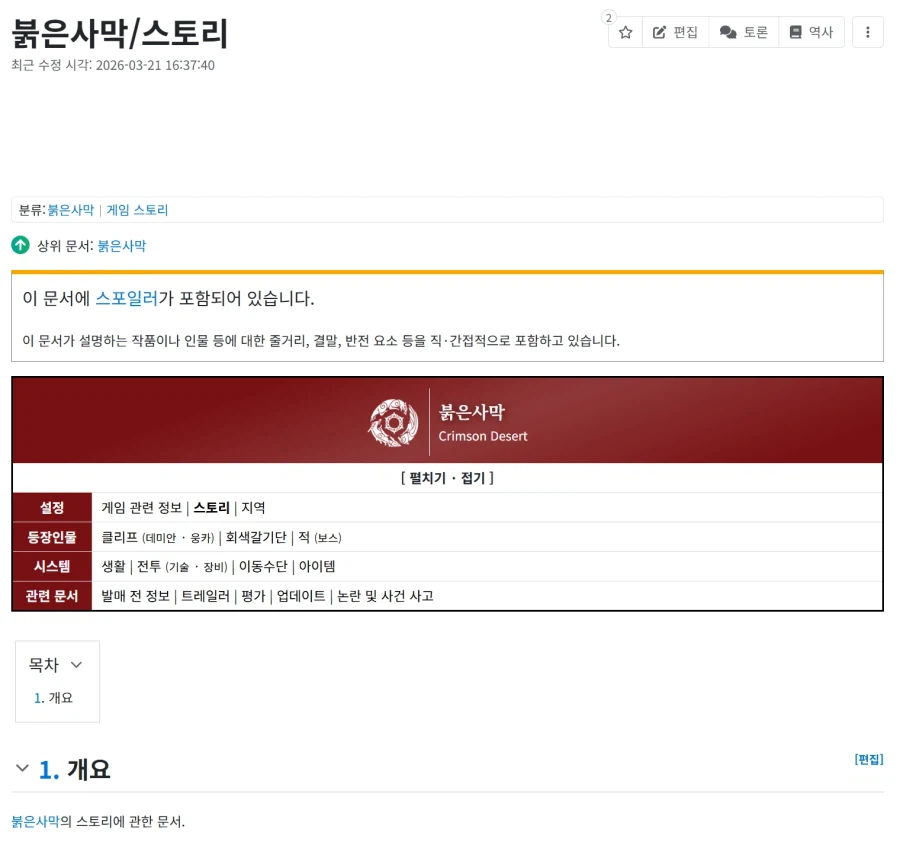Toggle the infobox with 펼치기 · 접기
Screen dimensions: 900x858
point(448,478)
